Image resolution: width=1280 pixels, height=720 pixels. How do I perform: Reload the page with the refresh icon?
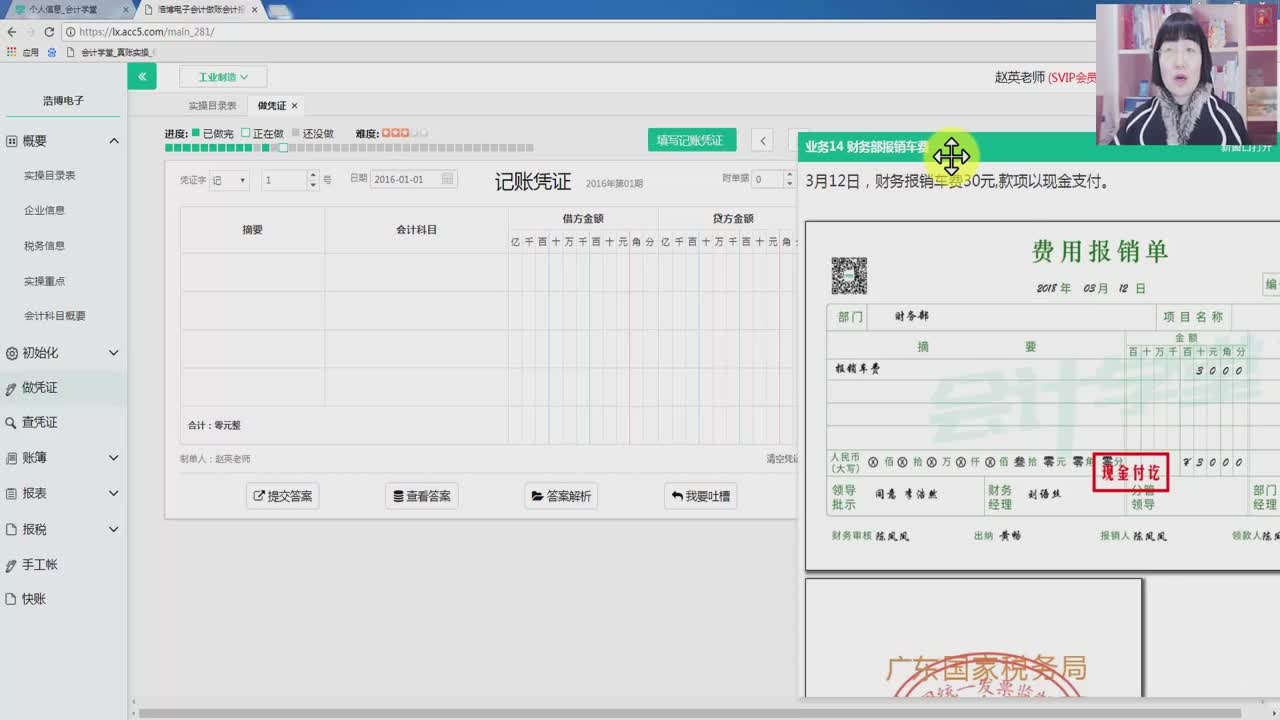click(49, 32)
